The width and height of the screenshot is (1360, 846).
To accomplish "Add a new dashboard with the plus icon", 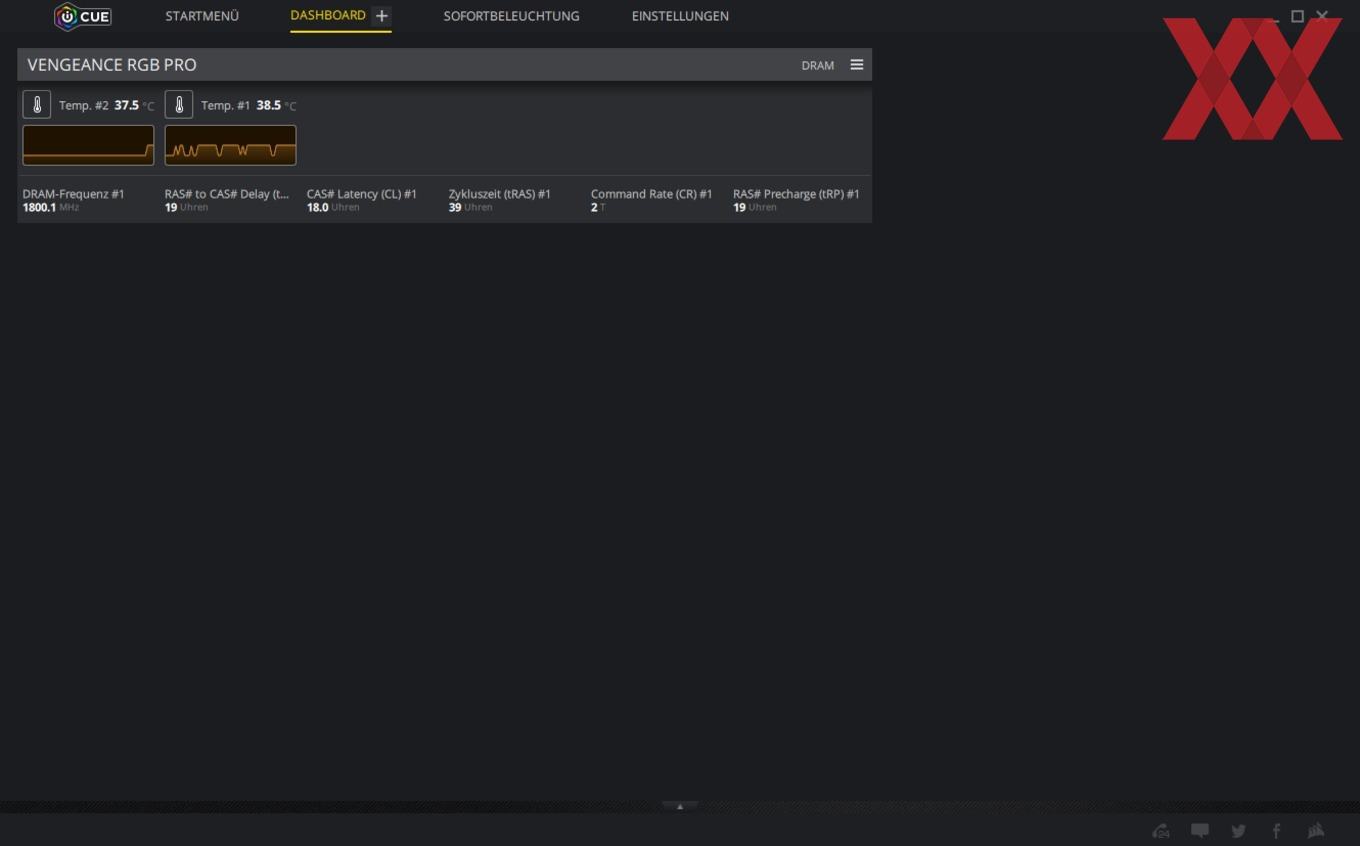I will 381,16.
